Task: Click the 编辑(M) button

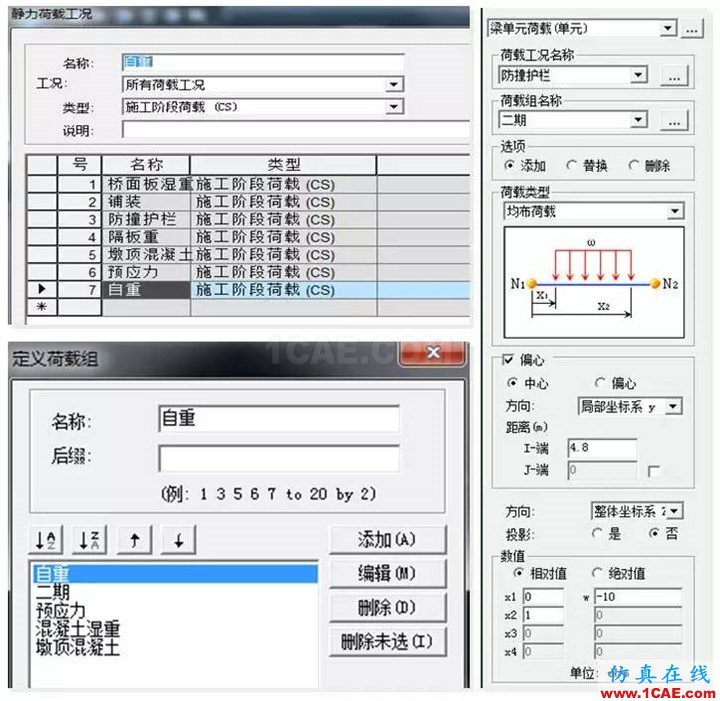Action: pyautogui.click(x=388, y=573)
